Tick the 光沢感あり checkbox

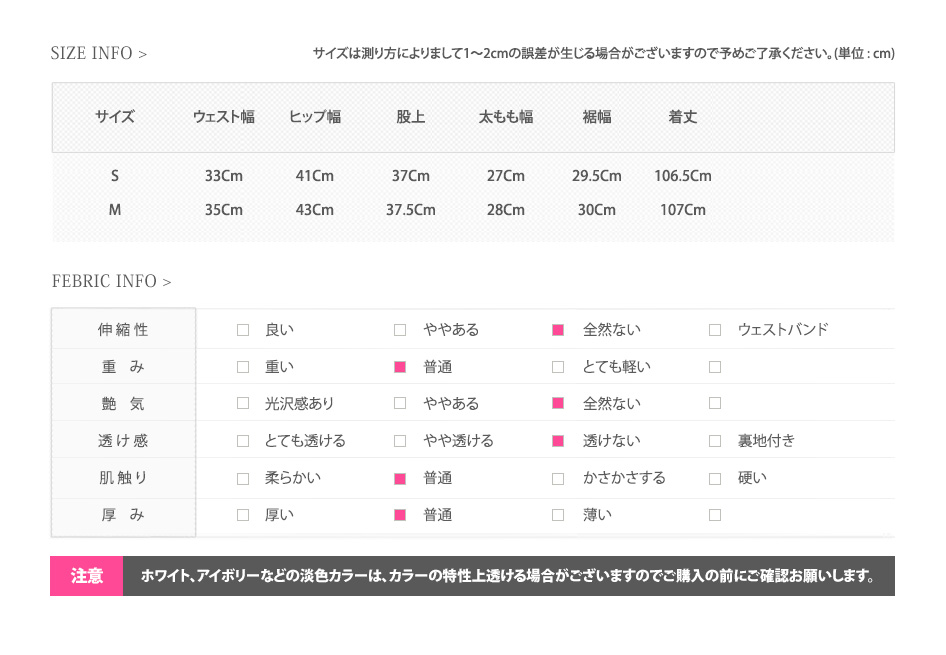243,403
